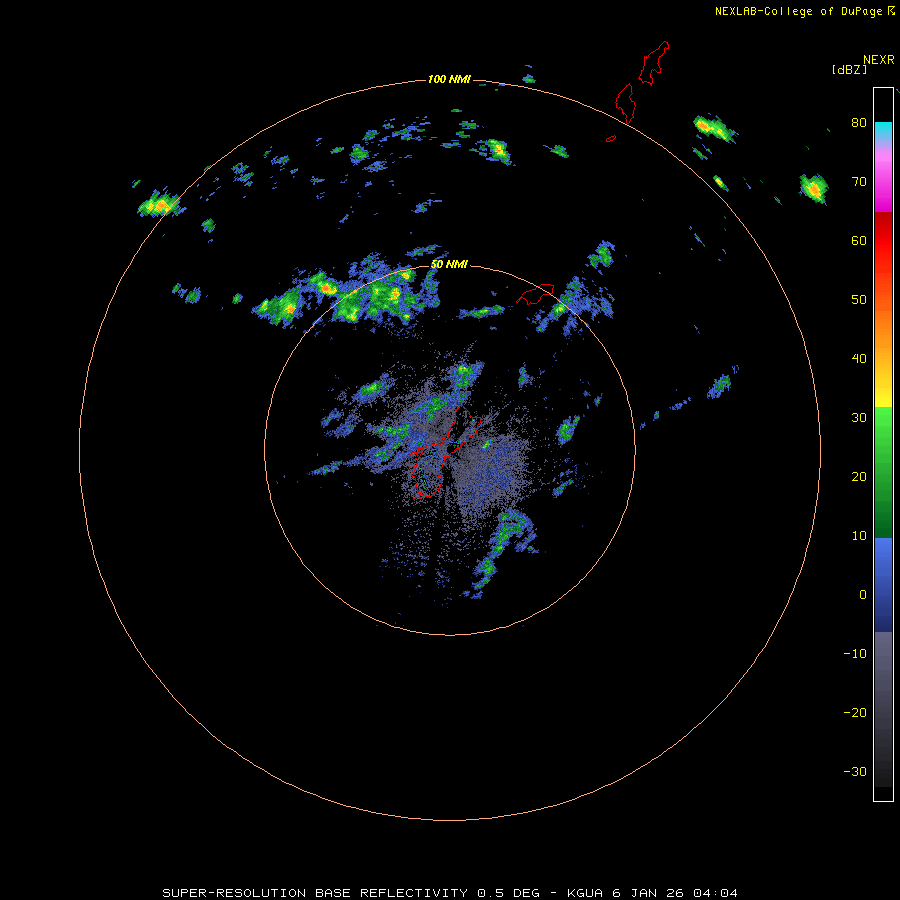Select the -10 dBZ scale label
900x900 pixels.
pos(855,654)
